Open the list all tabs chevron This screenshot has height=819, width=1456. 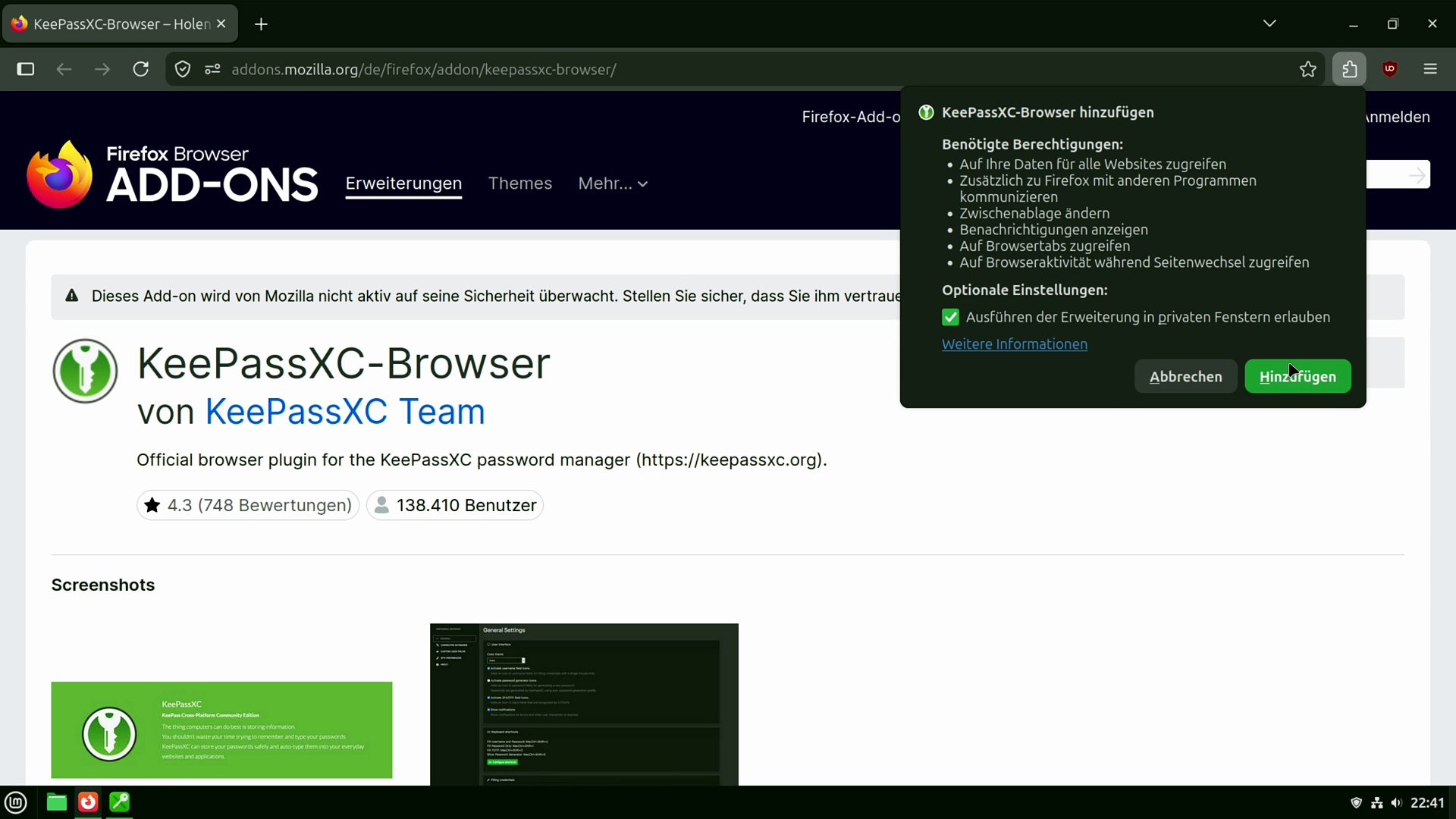coord(1269,24)
